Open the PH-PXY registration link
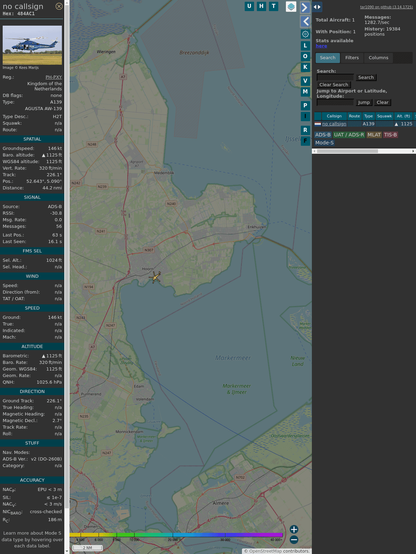Viewport: 416px width, 554px height. point(53,77)
